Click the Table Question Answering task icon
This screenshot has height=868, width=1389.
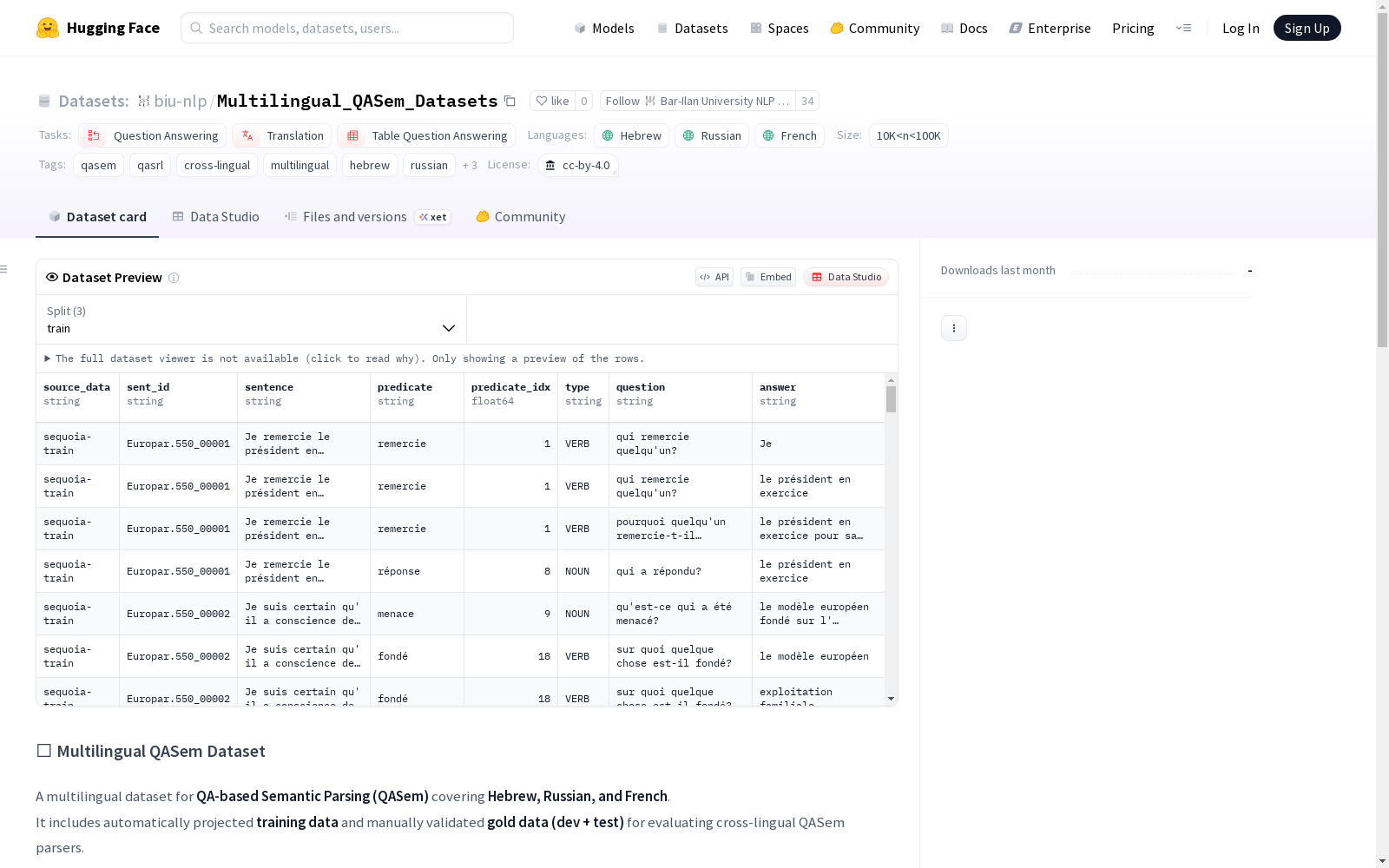click(352, 135)
